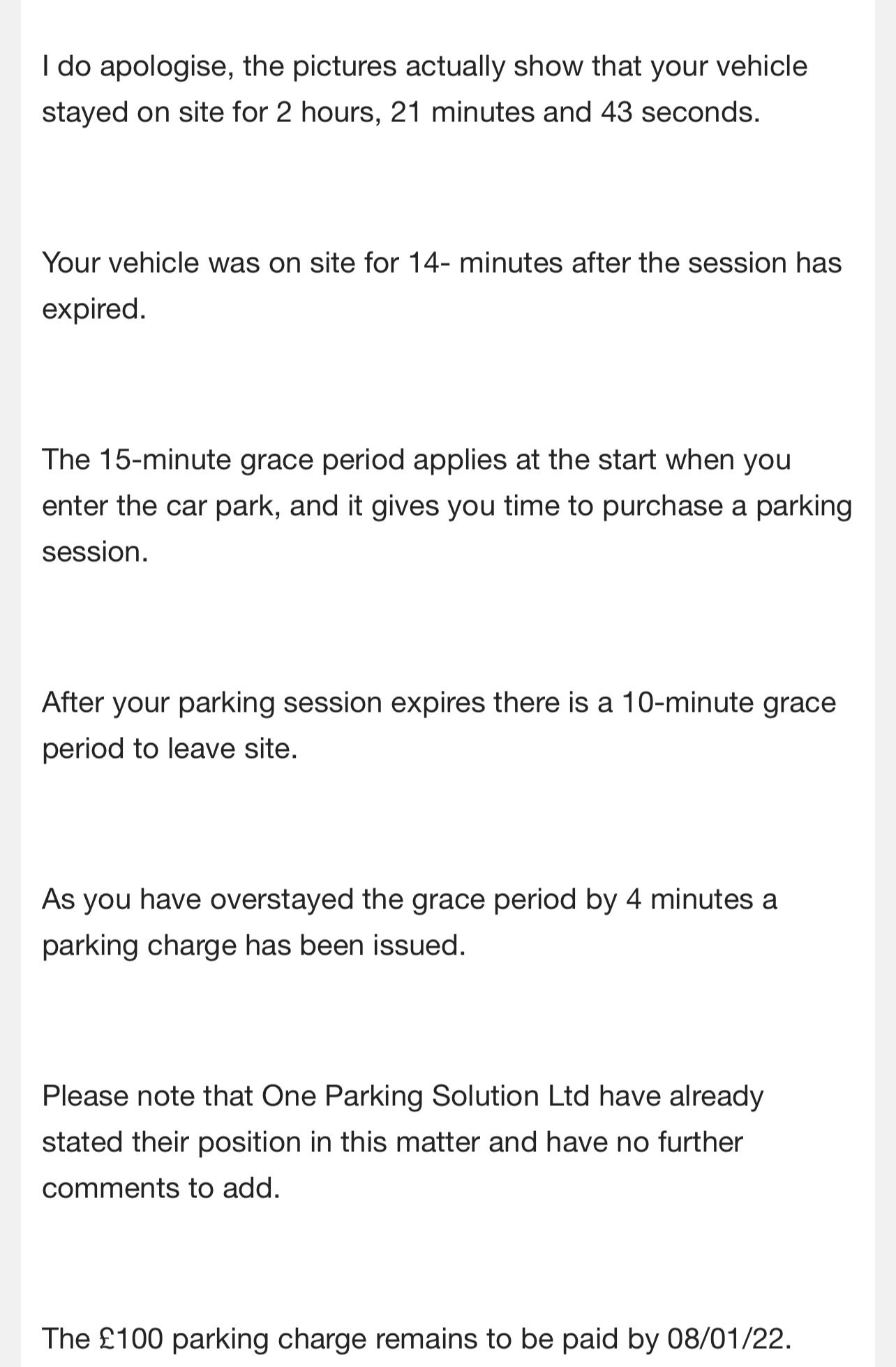Select the word 'session.' ending third paragraph

pyautogui.click(x=95, y=552)
